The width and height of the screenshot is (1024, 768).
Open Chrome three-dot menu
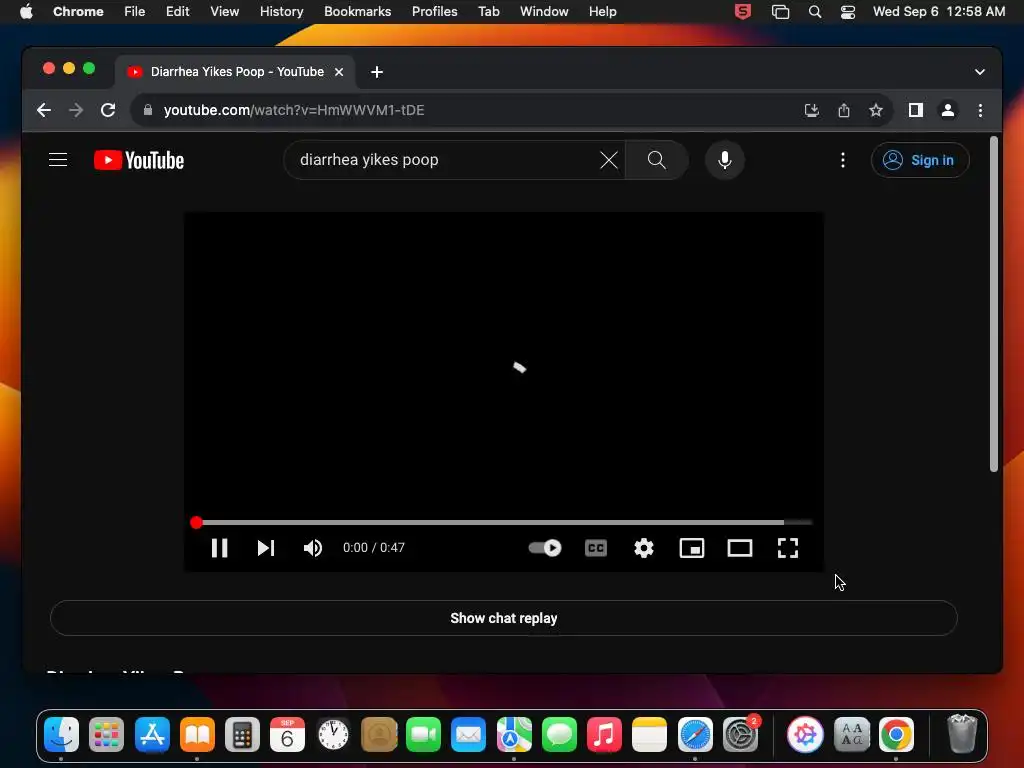980,110
